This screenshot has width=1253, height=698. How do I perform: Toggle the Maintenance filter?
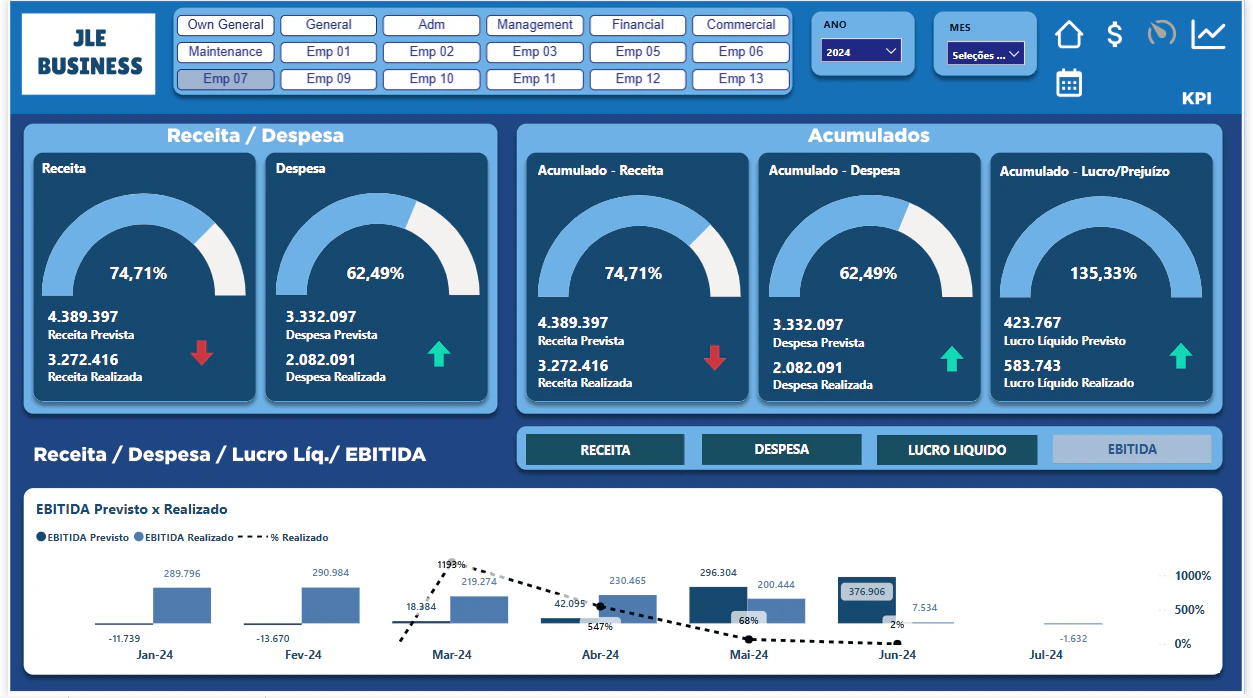(x=226, y=52)
